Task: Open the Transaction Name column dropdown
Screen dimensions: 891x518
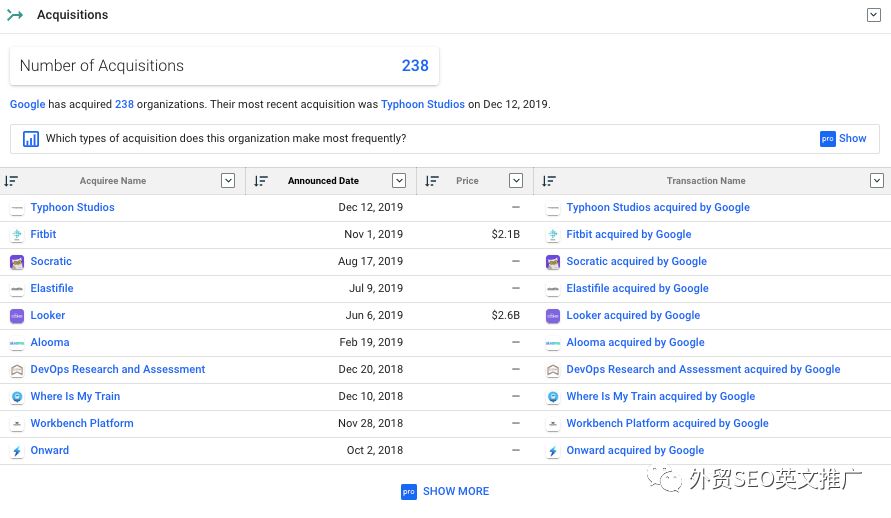Action: pos(877,181)
